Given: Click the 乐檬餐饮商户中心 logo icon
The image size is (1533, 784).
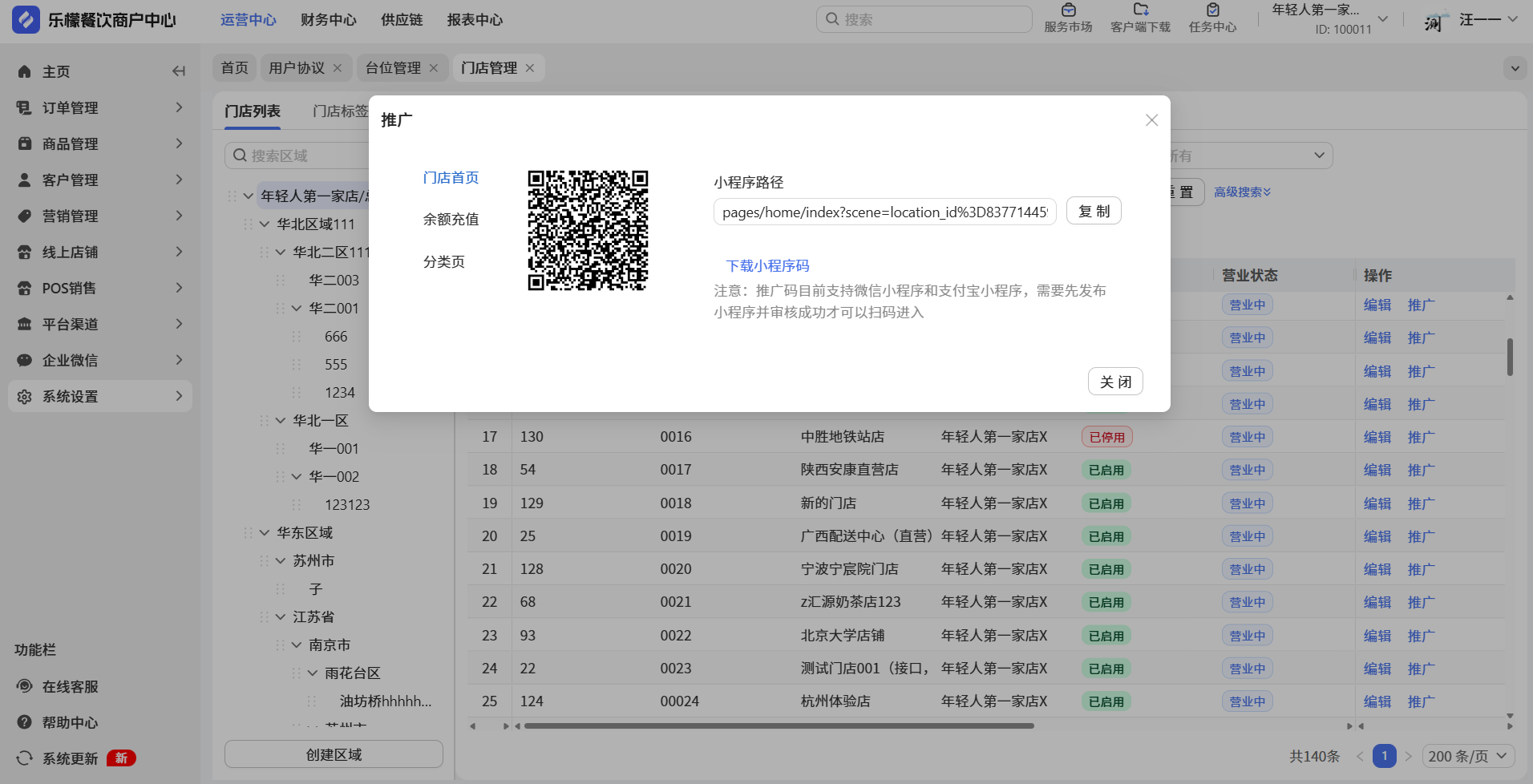Looking at the screenshot, I should pos(26,19).
